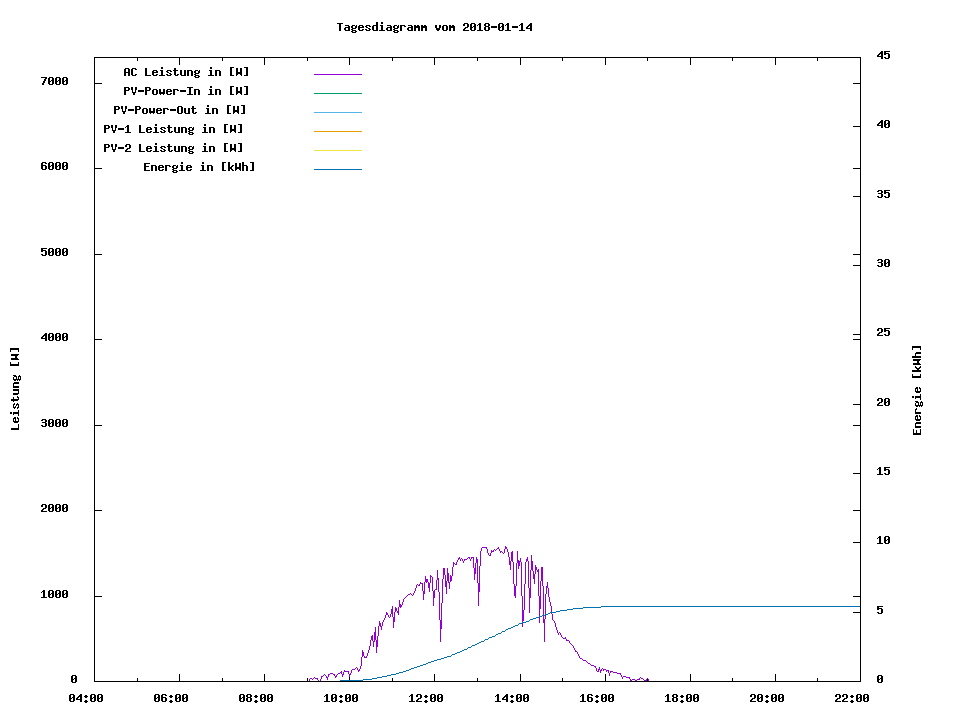Screen dimensions: 960x720
Task: Click the 7000 value on the power axis
Action: 54,81
